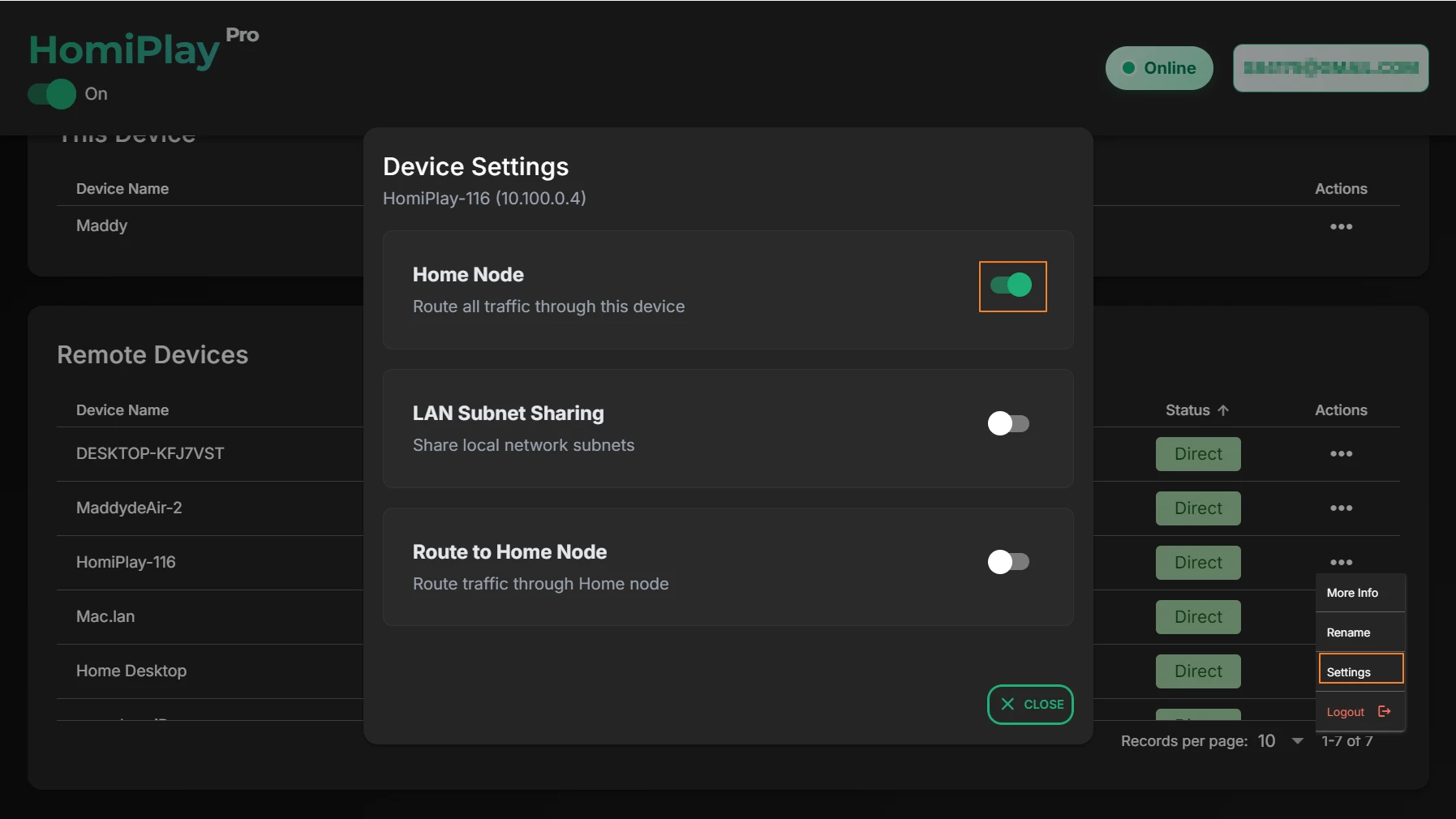Select HomiPlay-116 in the Remote Devices list
1456x819 pixels.
point(126,562)
